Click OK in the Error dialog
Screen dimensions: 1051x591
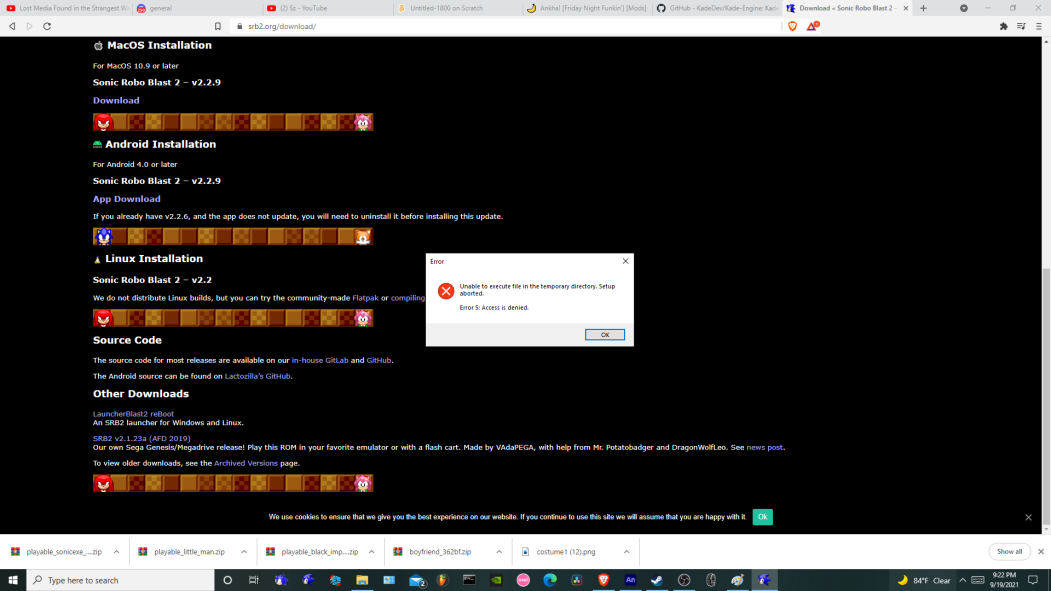(x=605, y=334)
